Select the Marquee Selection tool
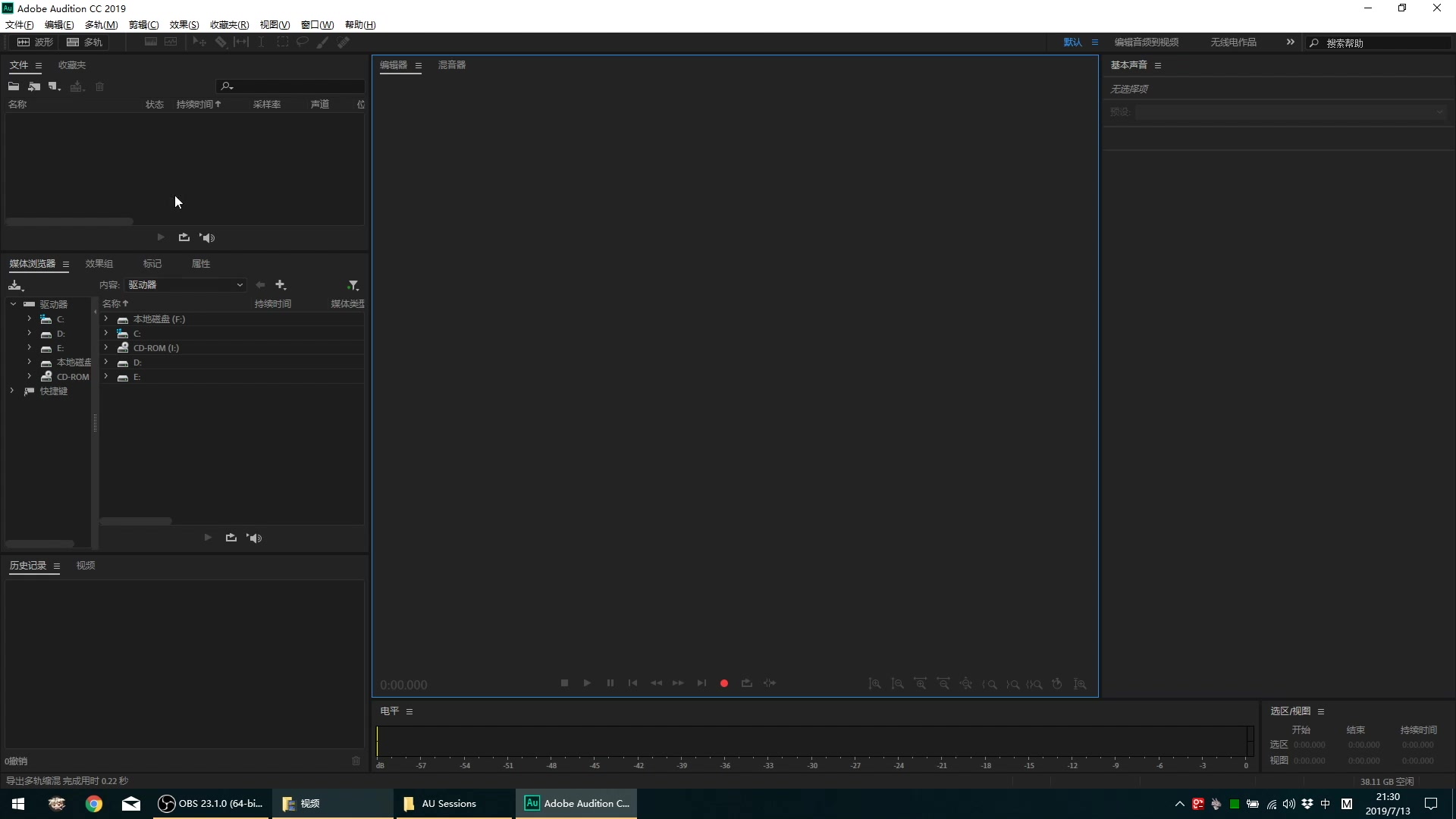The height and width of the screenshot is (819, 1456). pos(282,42)
